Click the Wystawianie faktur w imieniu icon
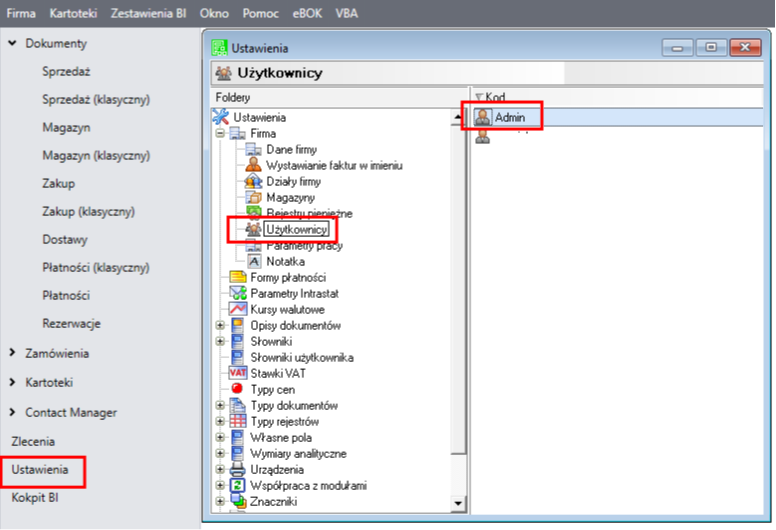 (254, 165)
